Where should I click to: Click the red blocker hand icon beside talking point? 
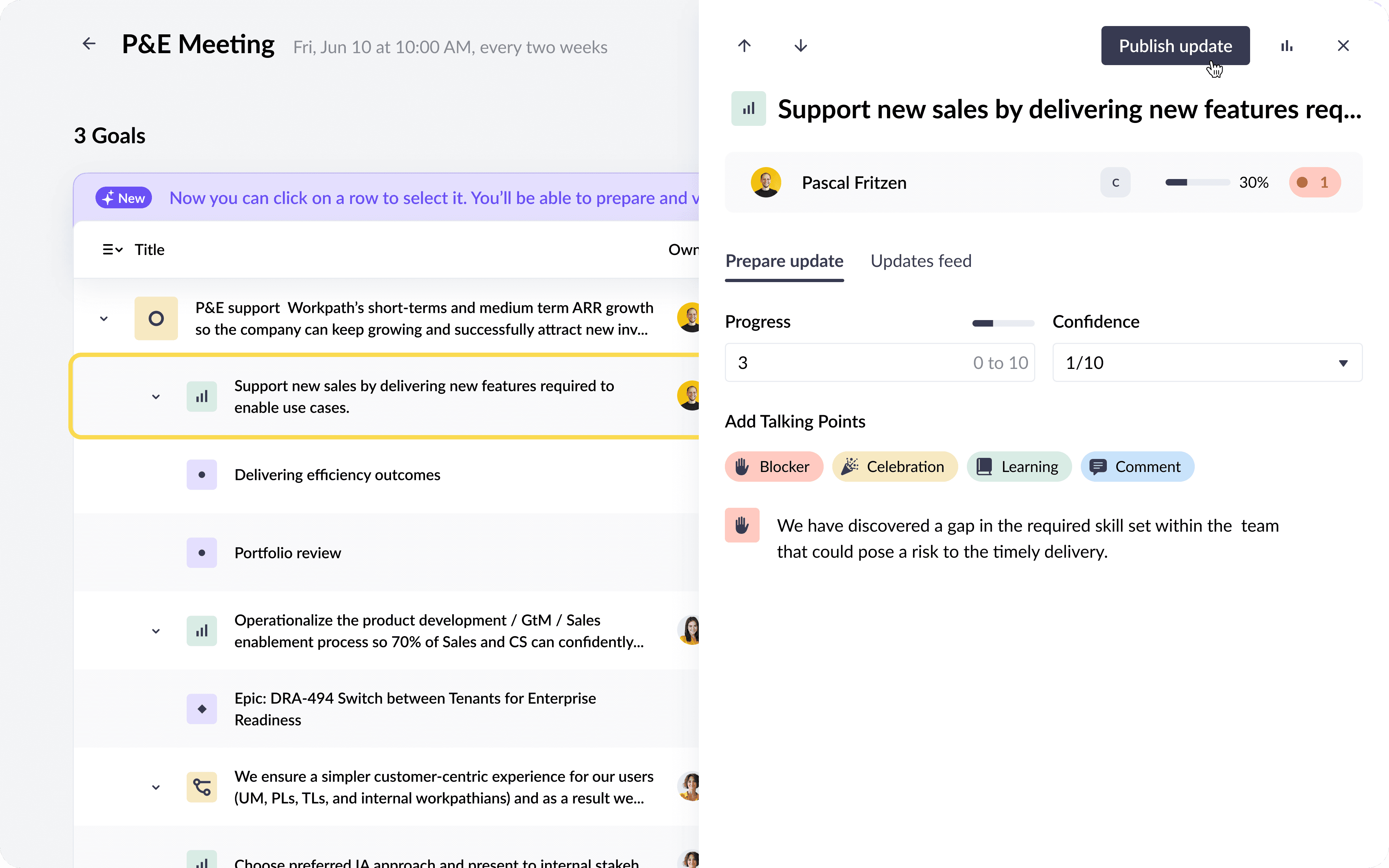742,525
